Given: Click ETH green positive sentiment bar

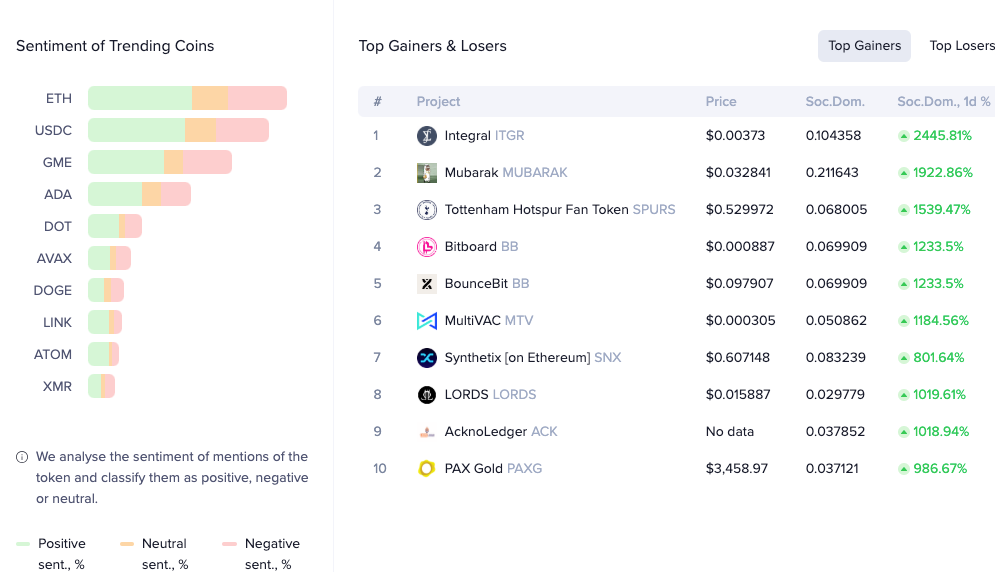Looking at the screenshot, I should pos(140,98).
